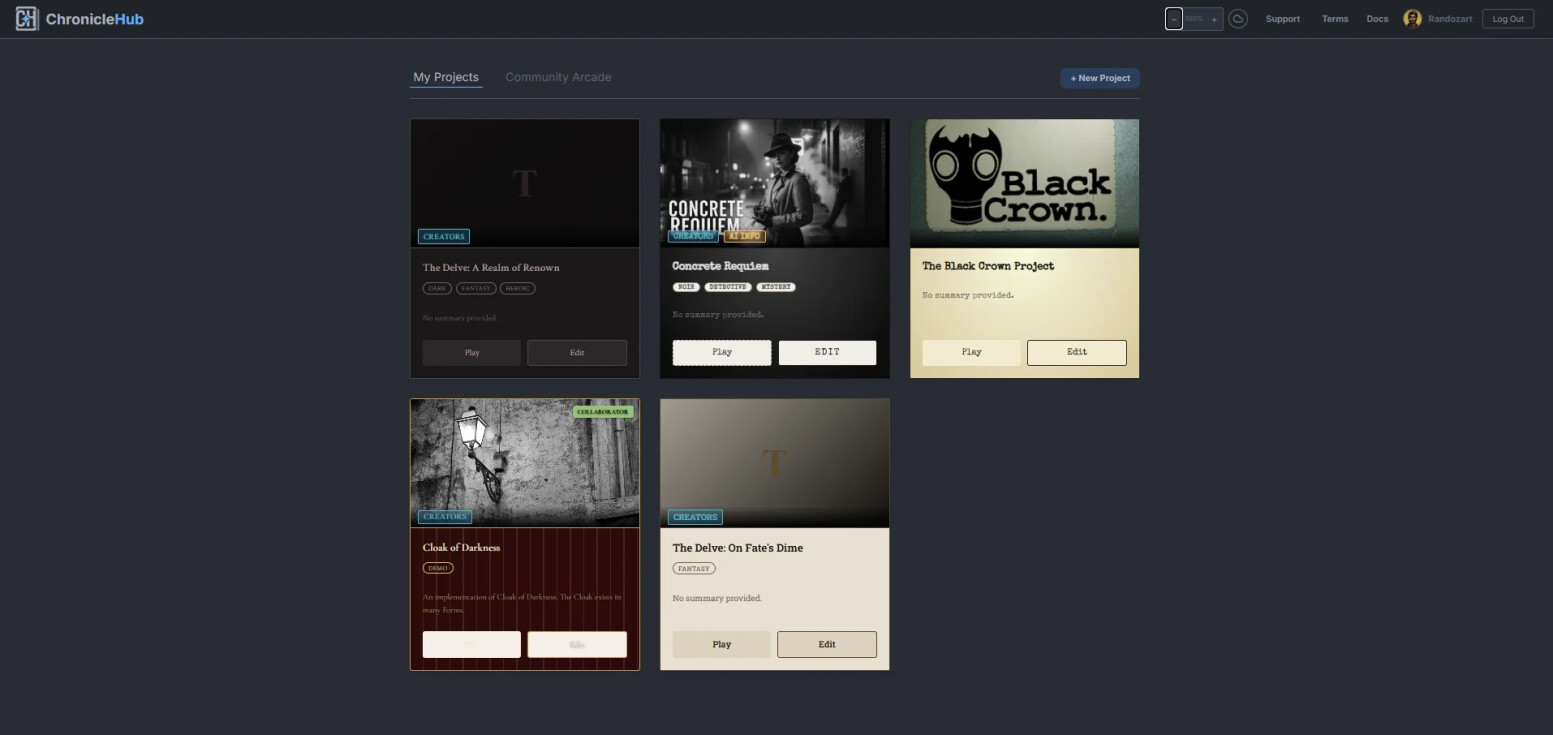Image resolution: width=1553 pixels, height=735 pixels.
Task: Decrease zoom with the minus button
Action: click(1174, 19)
